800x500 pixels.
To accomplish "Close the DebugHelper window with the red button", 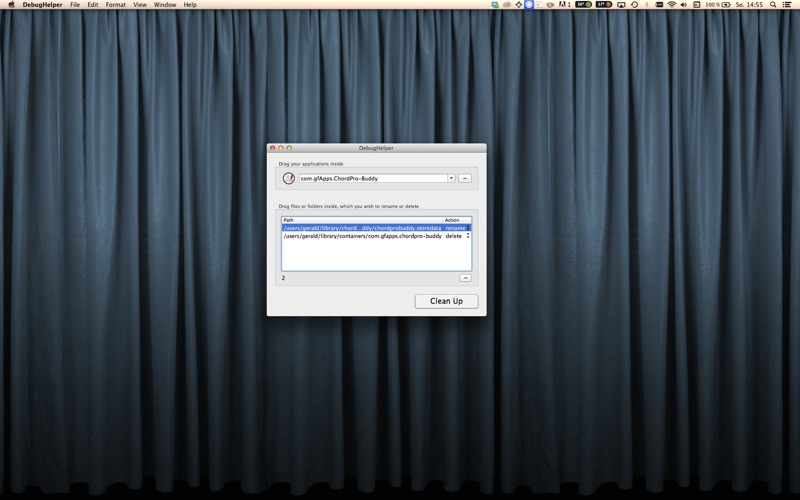I will (272, 148).
